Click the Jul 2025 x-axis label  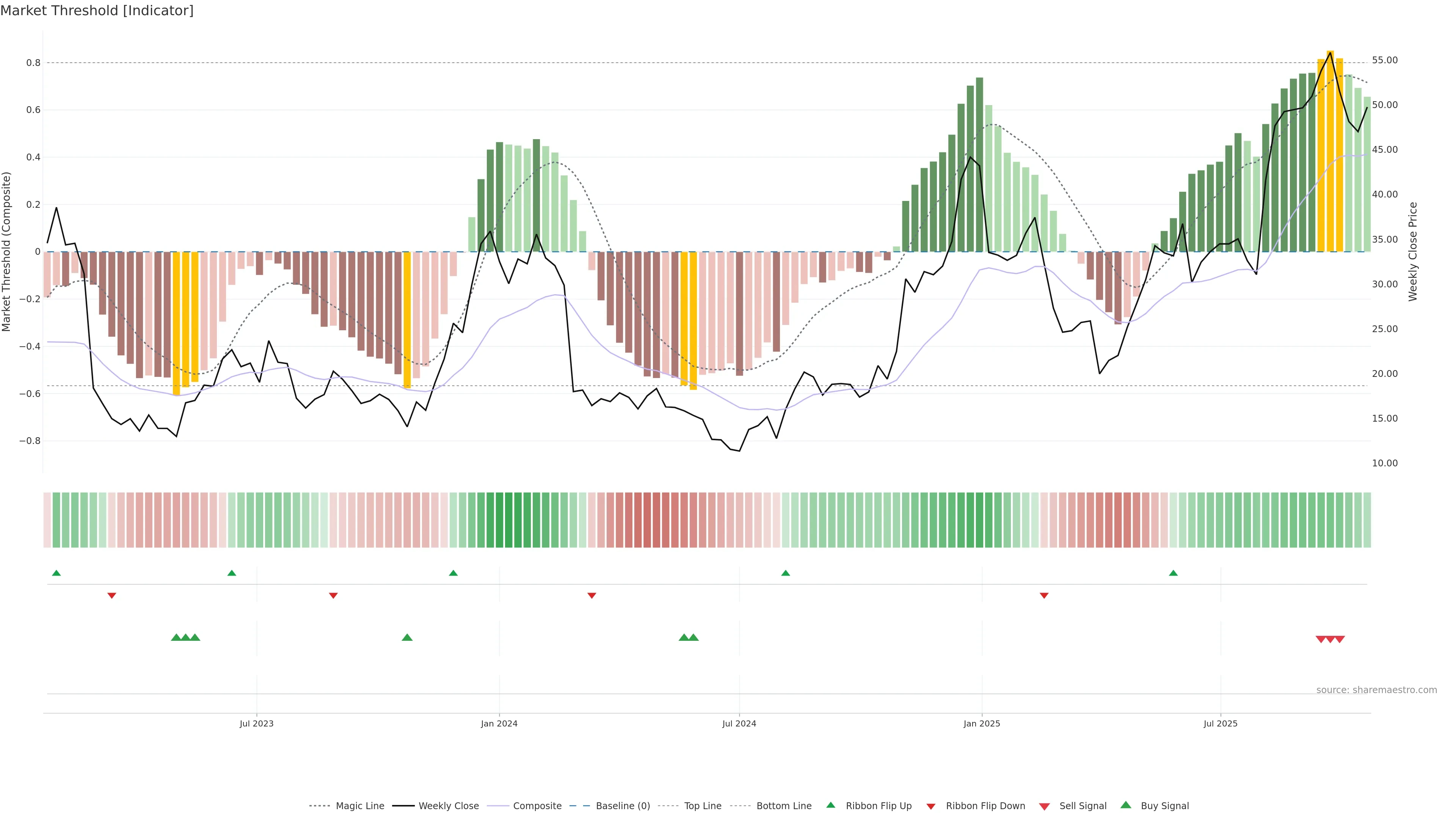point(1220,723)
